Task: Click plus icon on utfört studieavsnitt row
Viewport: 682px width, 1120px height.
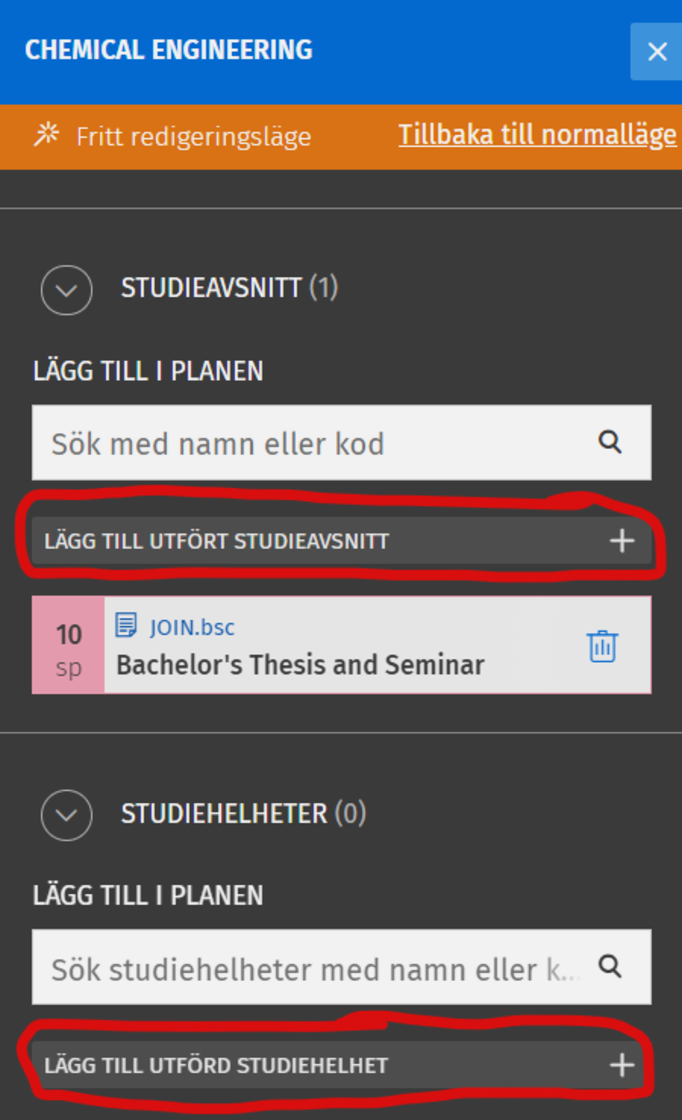Action: click(x=622, y=541)
